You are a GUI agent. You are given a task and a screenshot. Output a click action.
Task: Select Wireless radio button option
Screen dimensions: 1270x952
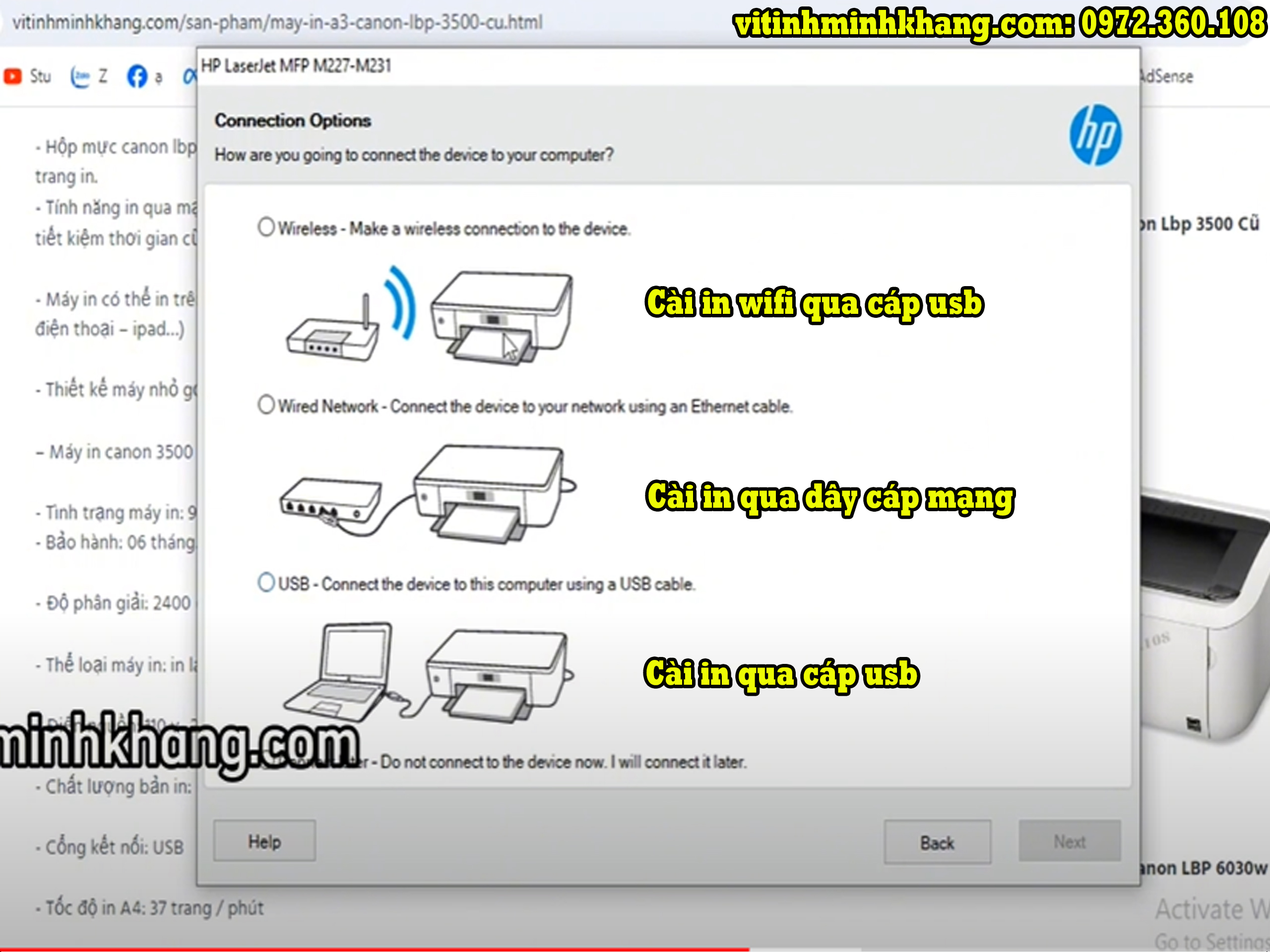(265, 228)
